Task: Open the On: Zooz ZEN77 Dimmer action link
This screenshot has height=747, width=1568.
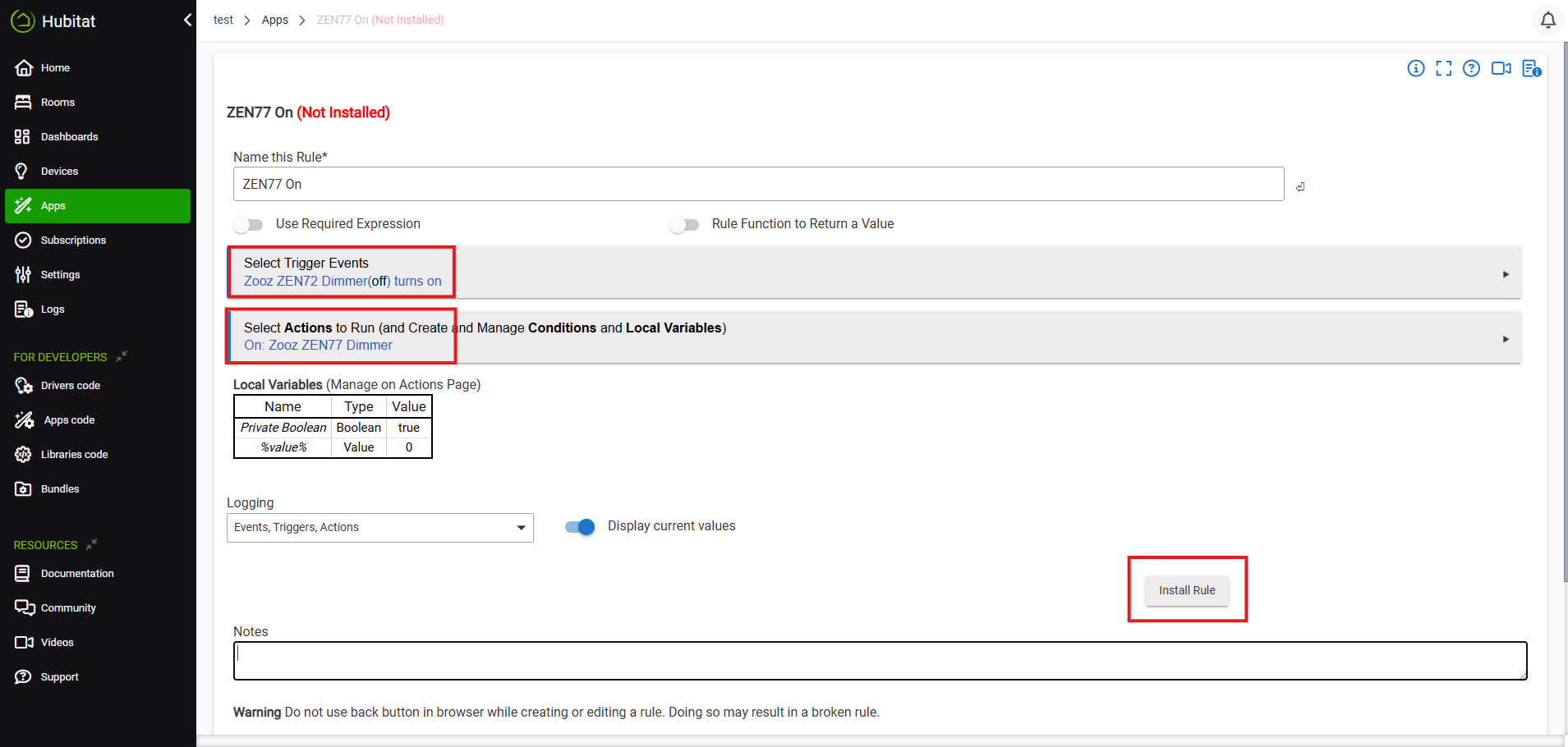Action: point(318,345)
